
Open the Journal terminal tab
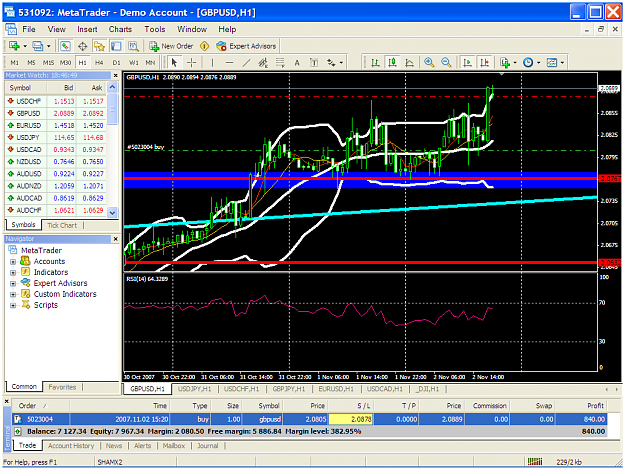(x=208, y=446)
